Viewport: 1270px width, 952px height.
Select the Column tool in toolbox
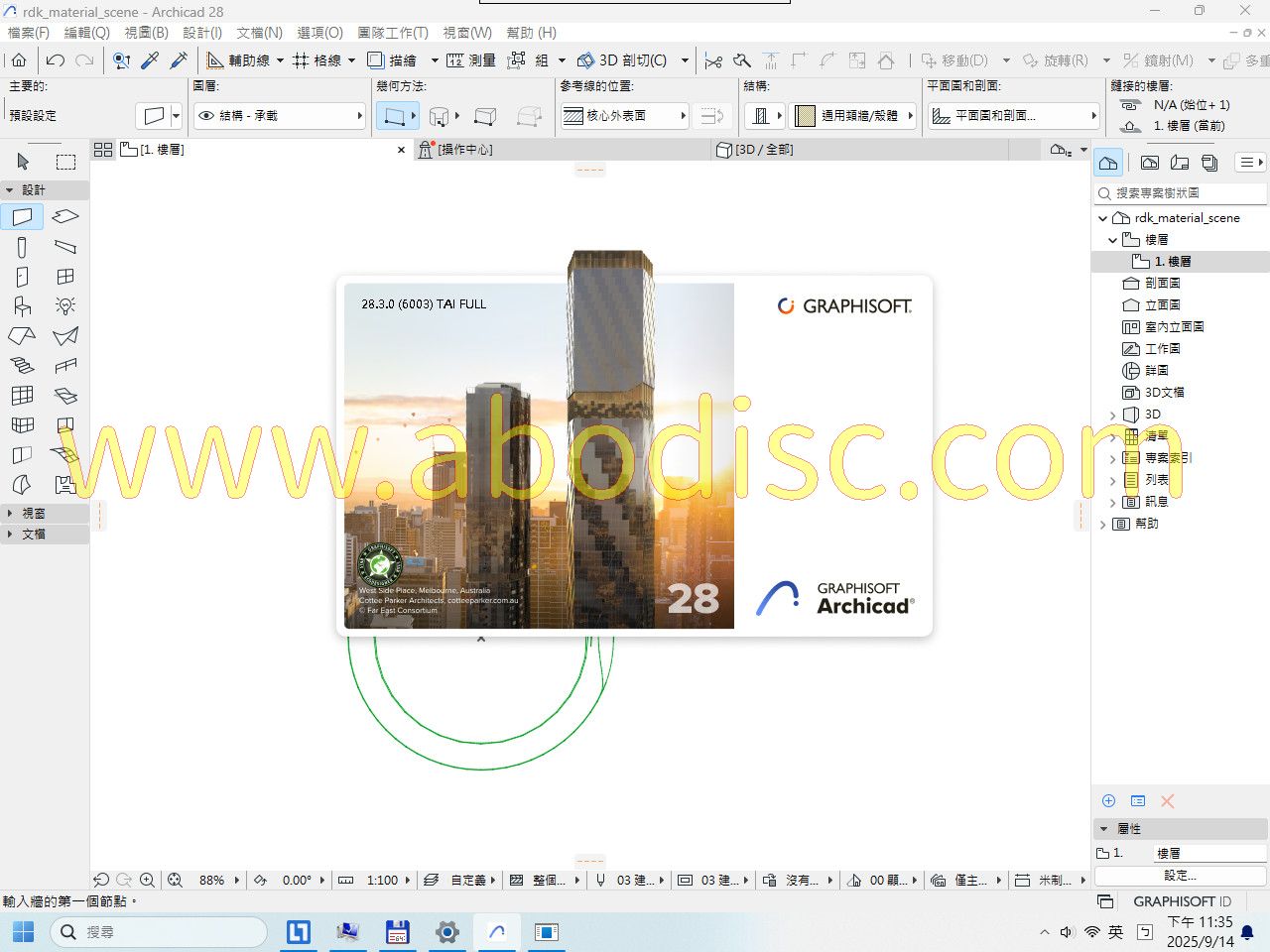[x=23, y=247]
